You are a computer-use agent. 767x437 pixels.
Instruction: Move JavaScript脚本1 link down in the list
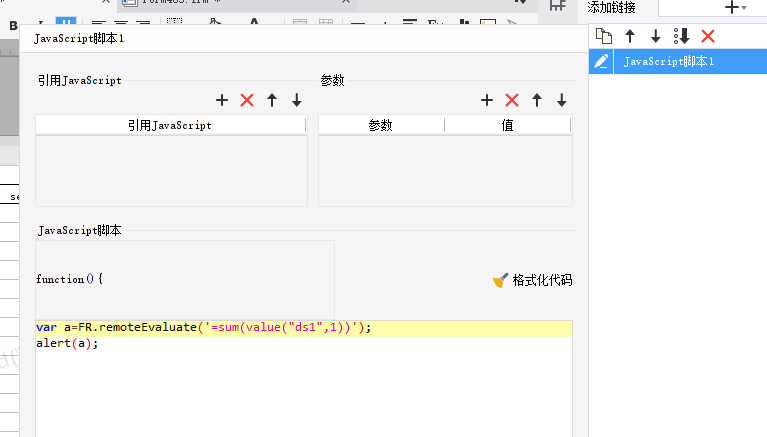(x=655, y=36)
